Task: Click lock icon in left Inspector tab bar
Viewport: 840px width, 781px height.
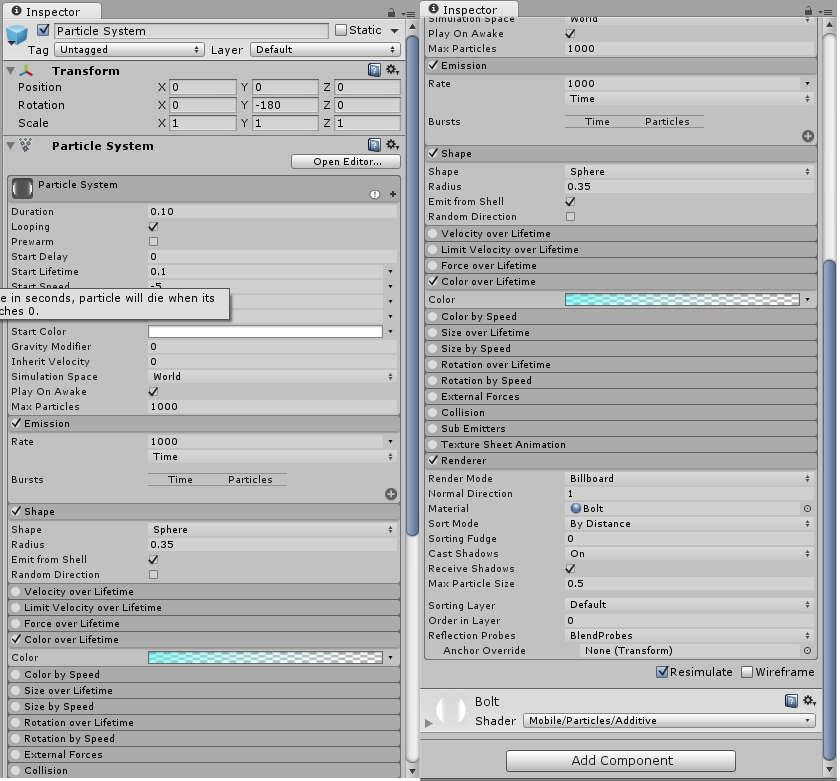Action: [391, 12]
